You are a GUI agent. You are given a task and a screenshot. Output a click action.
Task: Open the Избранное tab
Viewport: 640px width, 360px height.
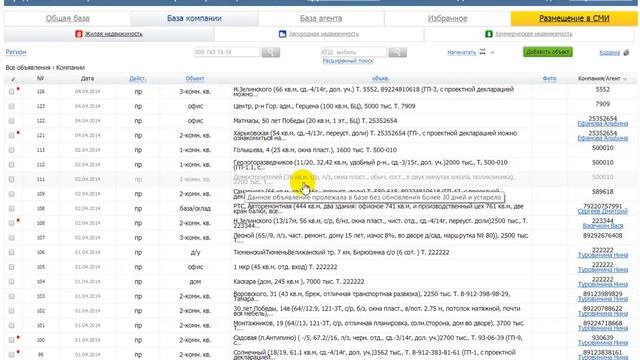(x=447, y=18)
